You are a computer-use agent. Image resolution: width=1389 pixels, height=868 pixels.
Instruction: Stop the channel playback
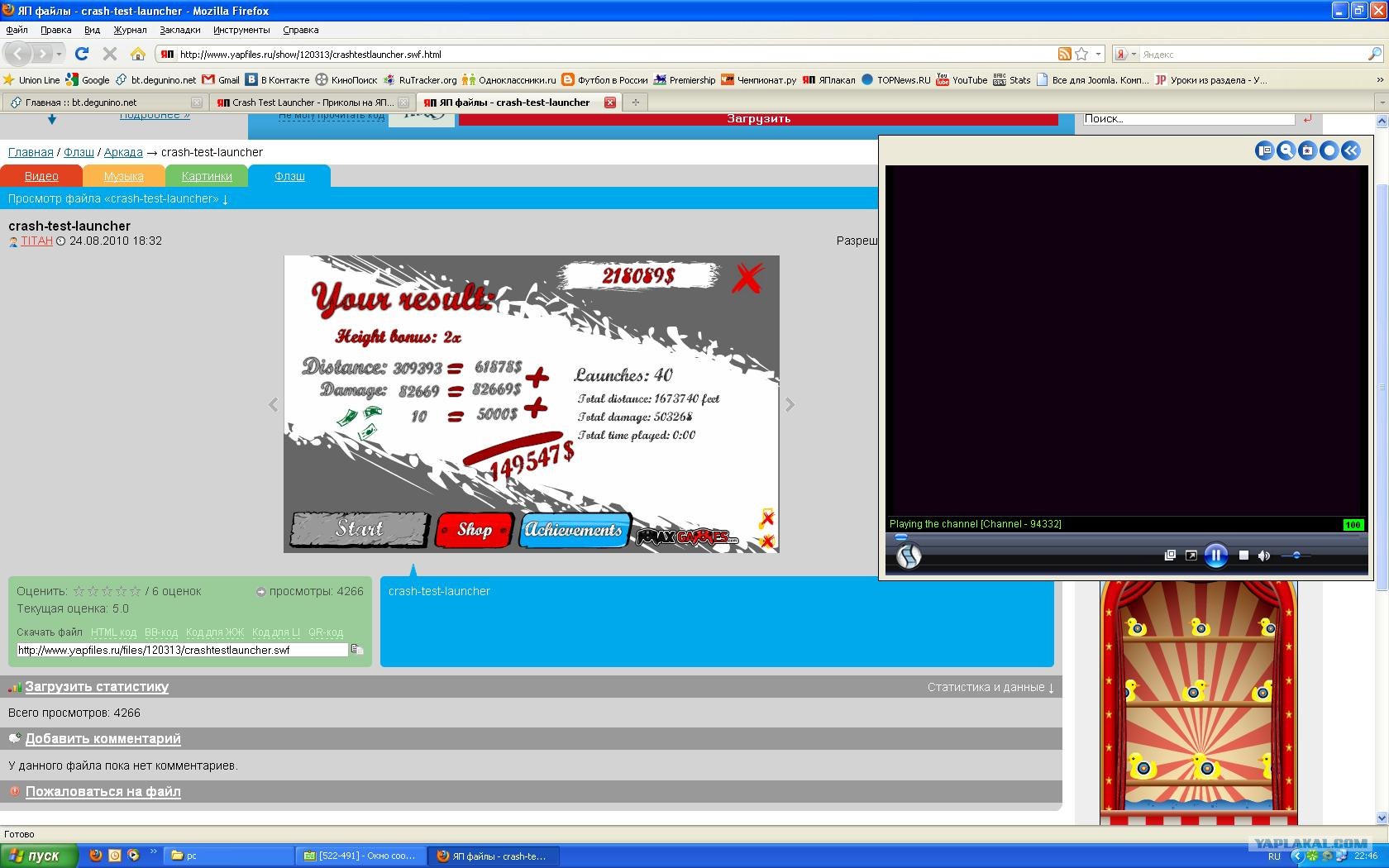[x=1243, y=556]
